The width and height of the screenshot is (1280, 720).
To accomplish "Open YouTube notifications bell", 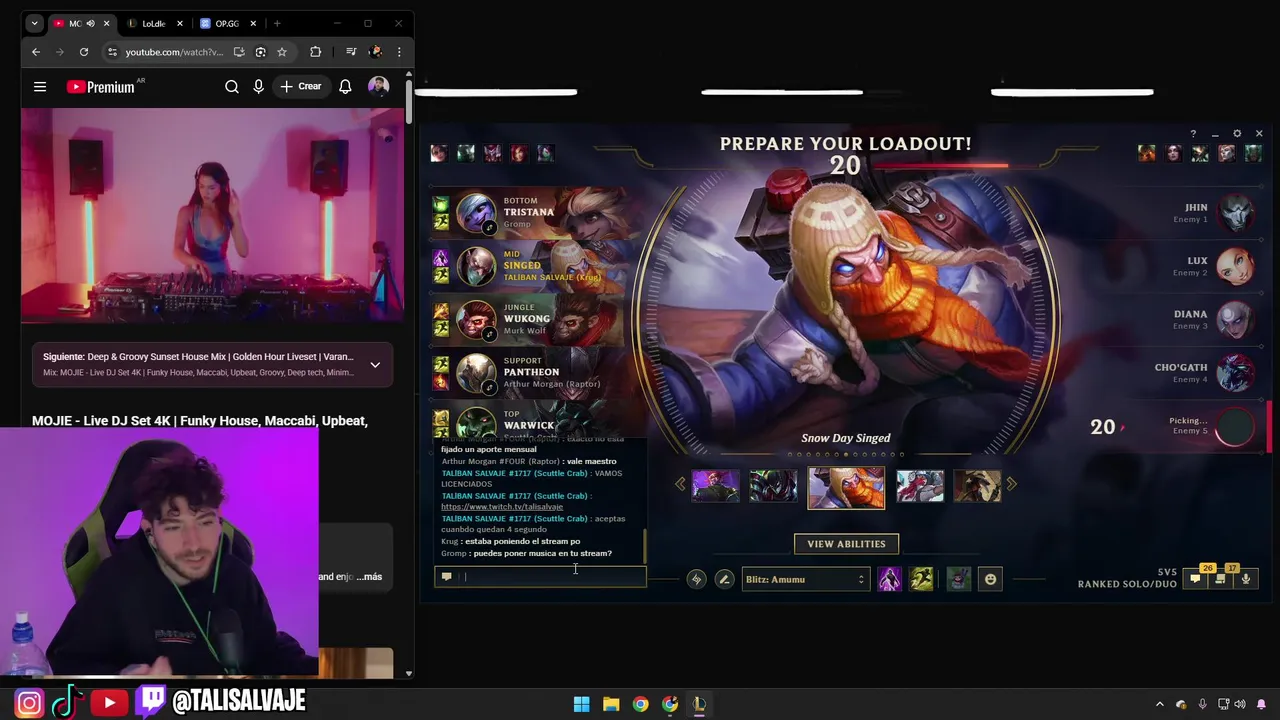I will pyautogui.click(x=345, y=87).
